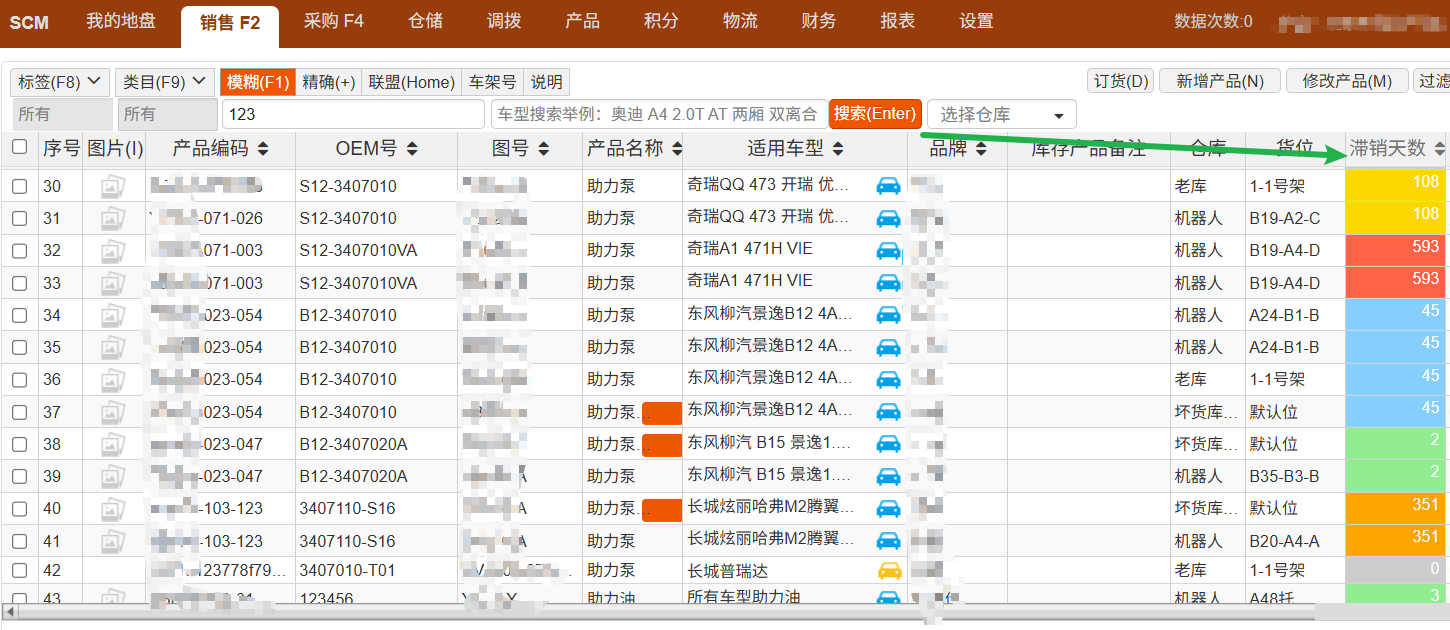Click the yellow car icon in row 42
Viewport: 1450px width, 630px height.
(888, 571)
